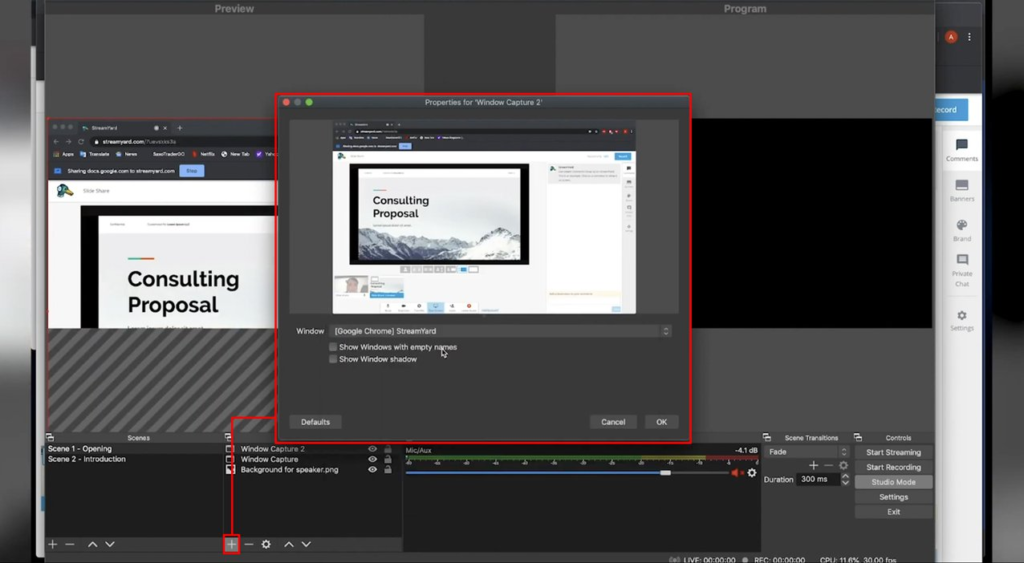This screenshot has height=563, width=1024.
Task: Click Start Recording
Action: point(893,467)
